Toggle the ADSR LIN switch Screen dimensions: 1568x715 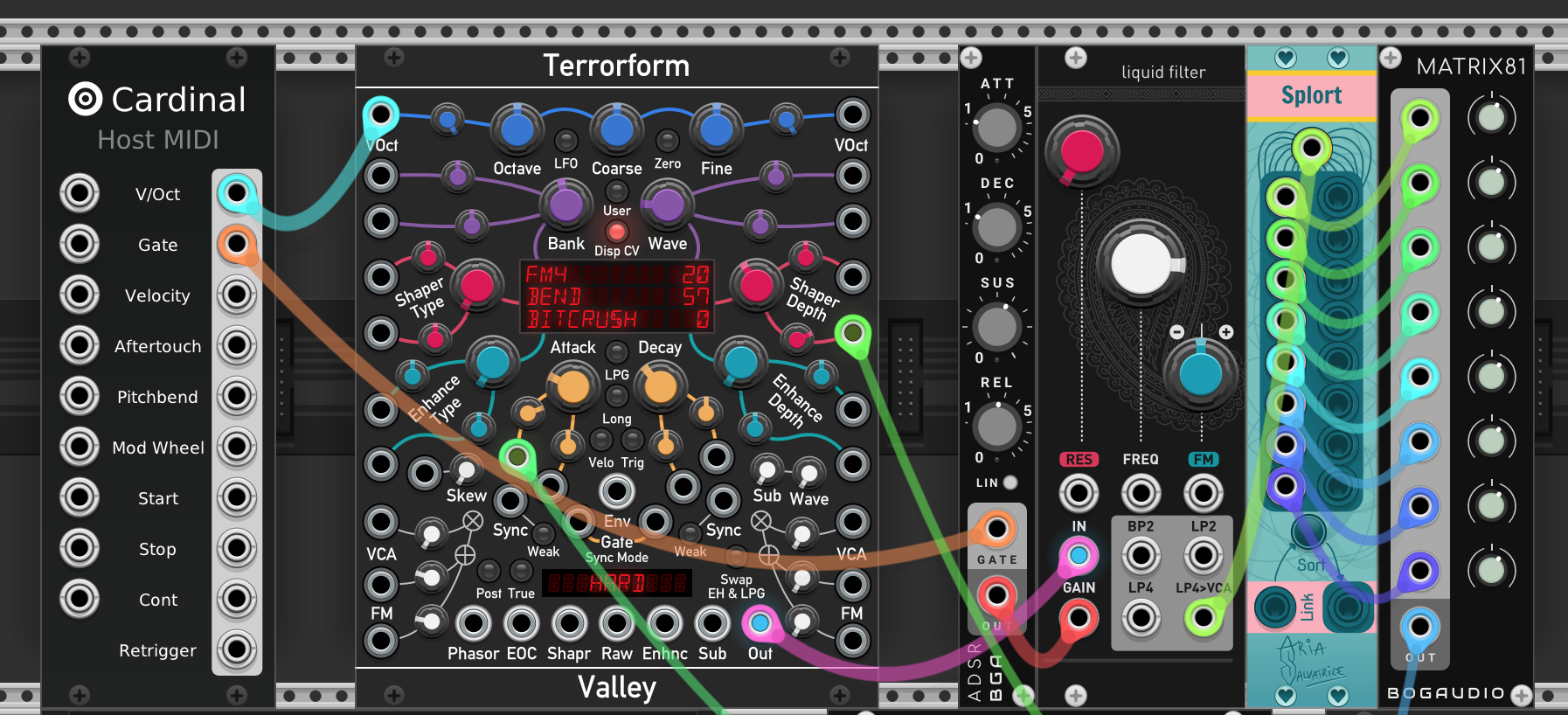coord(1010,482)
